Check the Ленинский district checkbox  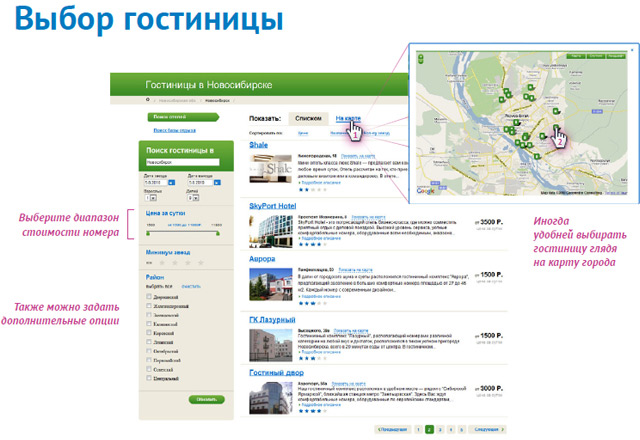pyautogui.click(x=149, y=342)
